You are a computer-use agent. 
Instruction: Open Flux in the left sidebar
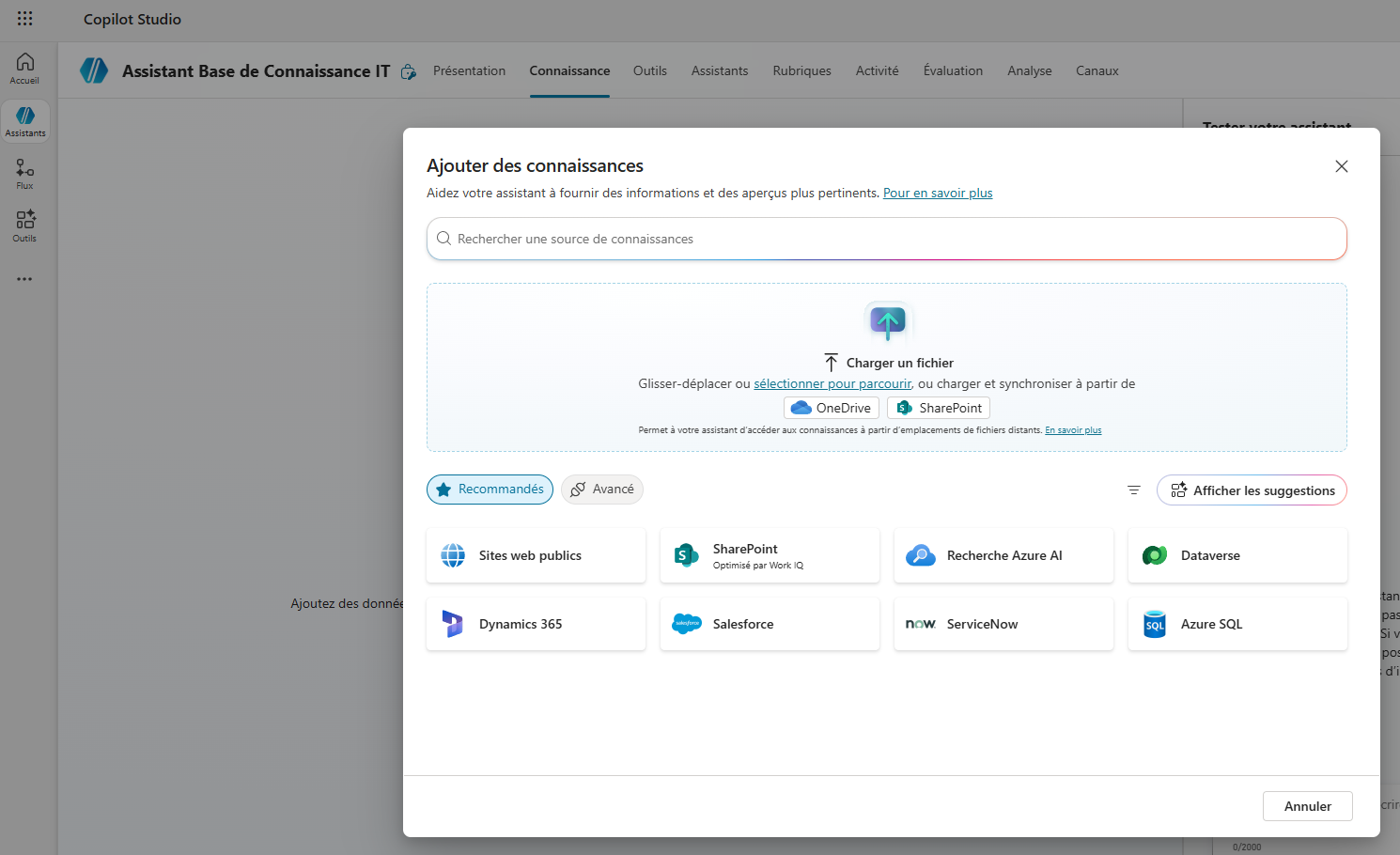pyautogui.click(x=25, y=174)
